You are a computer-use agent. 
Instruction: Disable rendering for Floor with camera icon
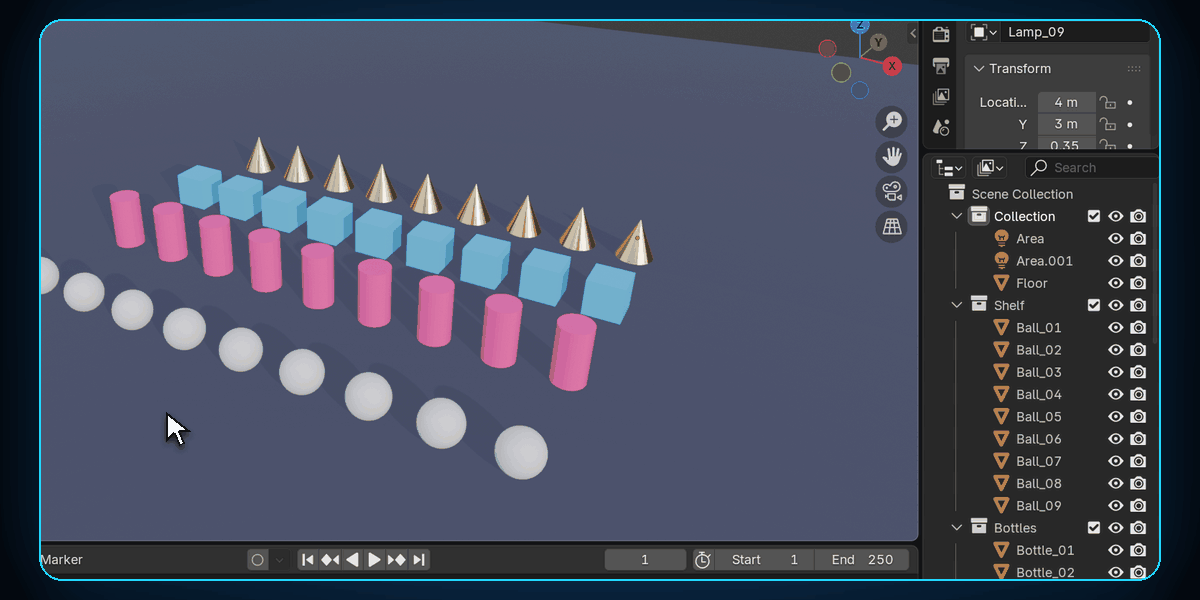(x=1138, y=283)
